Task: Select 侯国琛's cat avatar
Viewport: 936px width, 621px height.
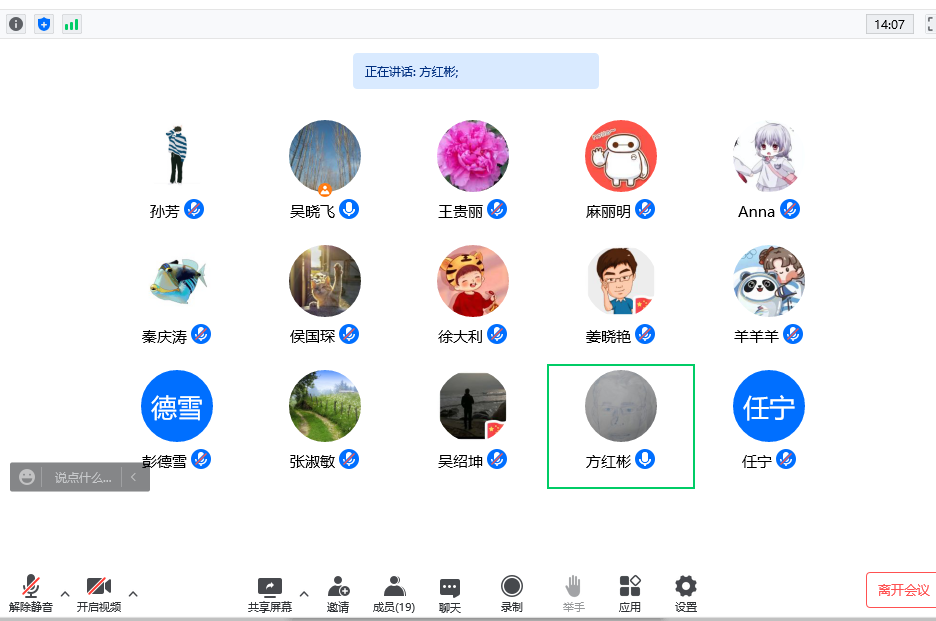Action: (325, 281)
